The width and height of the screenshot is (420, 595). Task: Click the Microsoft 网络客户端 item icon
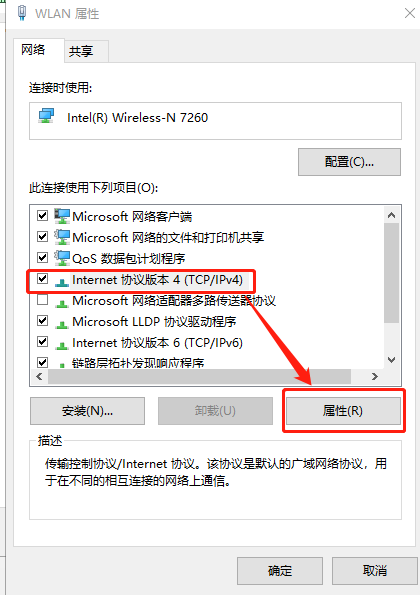click(x=62, y=216)
